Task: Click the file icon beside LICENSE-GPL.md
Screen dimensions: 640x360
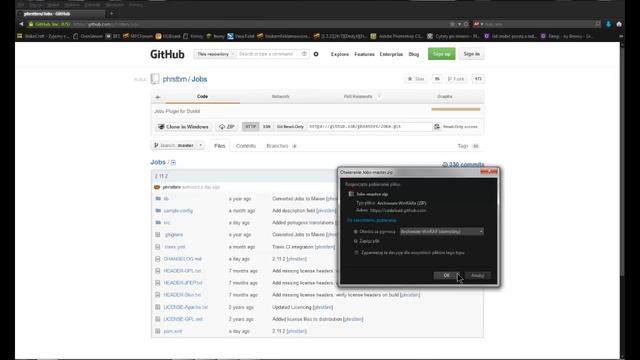Action: tap(158, 319)
